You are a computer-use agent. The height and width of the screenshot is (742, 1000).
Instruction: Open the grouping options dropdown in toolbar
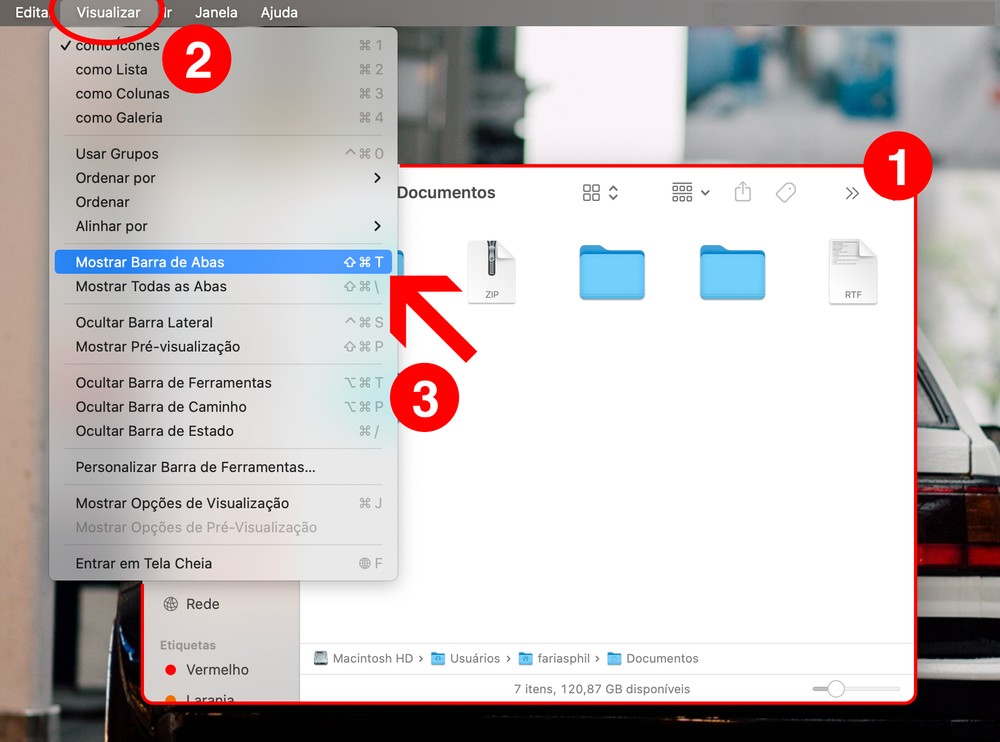coord(690,192)
